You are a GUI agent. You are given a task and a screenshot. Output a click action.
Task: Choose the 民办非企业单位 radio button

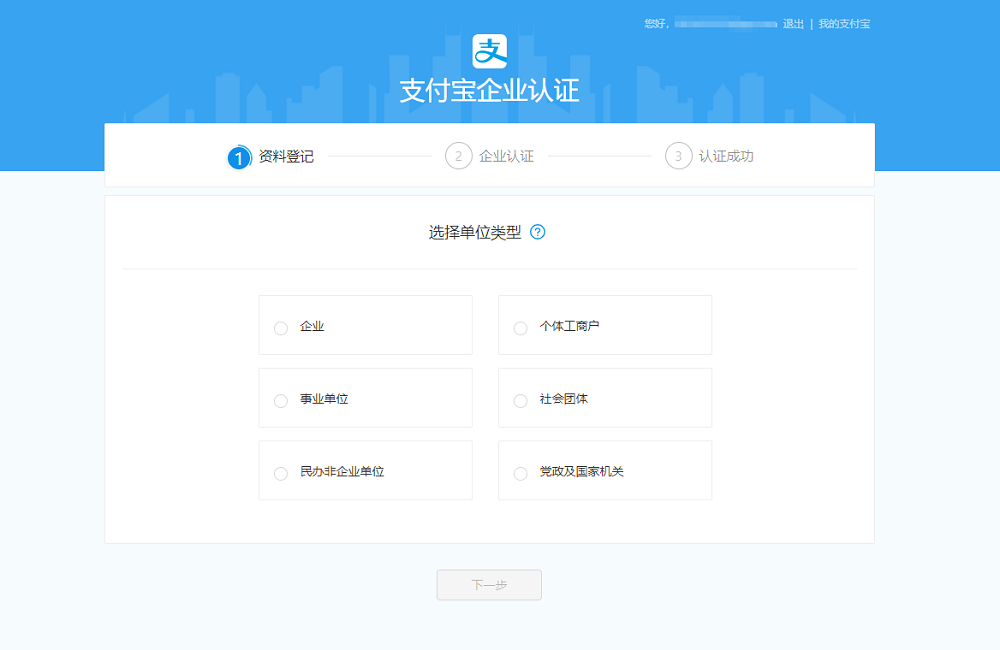[281, 473]
